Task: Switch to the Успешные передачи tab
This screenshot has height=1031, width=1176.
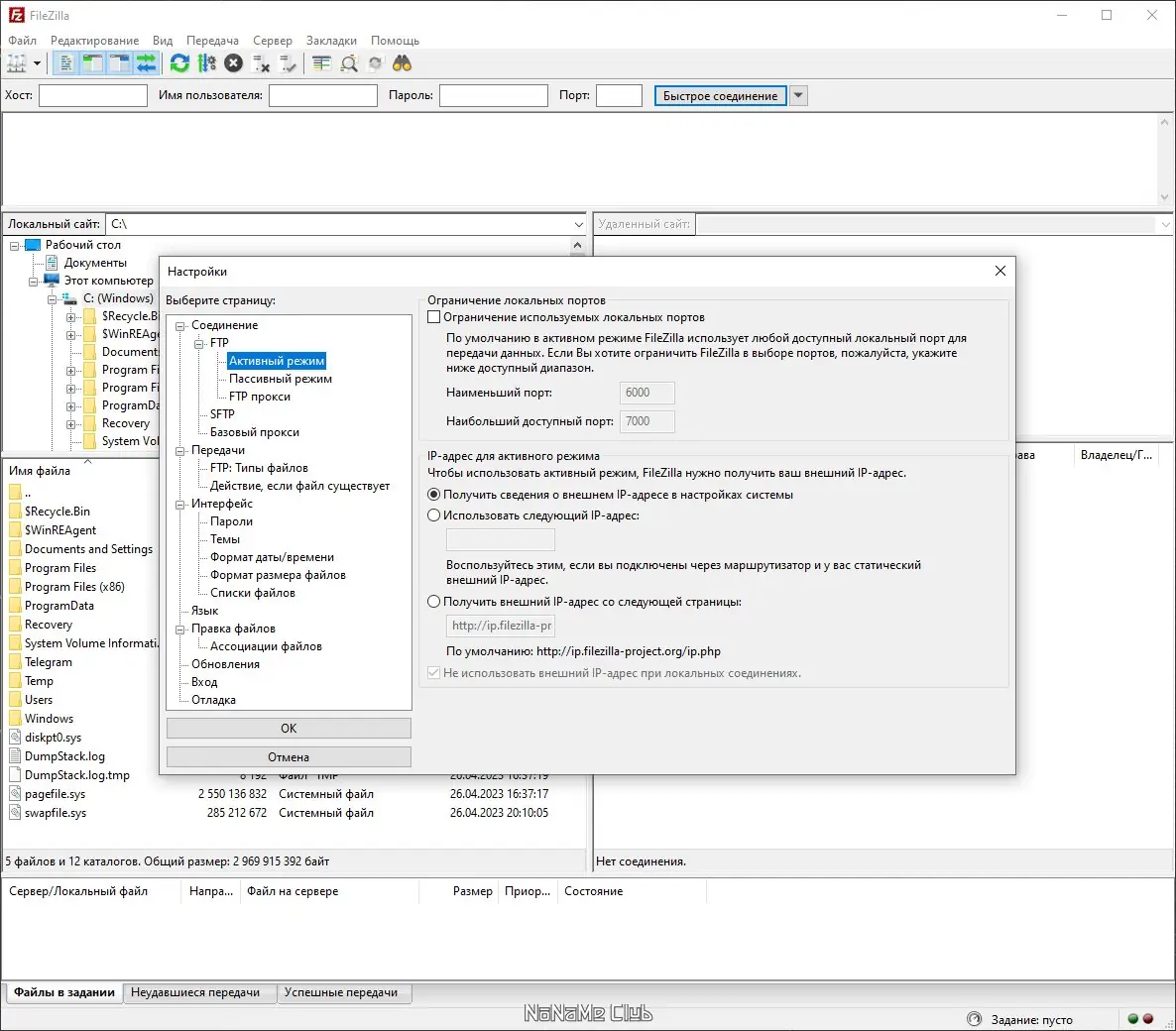Action: pos(340,992)
